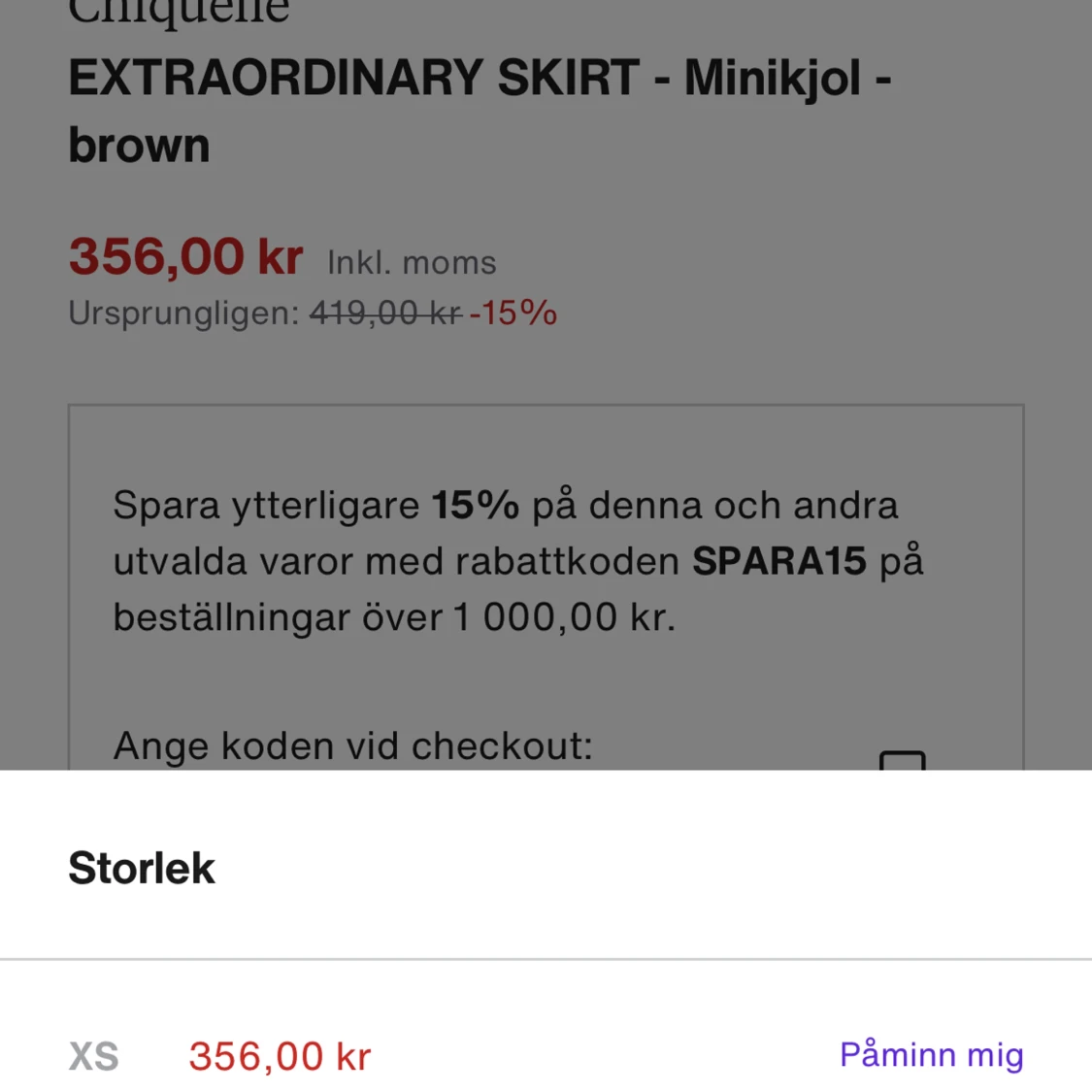Tap 'Påminn mig' for size XS
Image resolution: width=1092 pixels, height=1092 pixels.
pyautogui.click(x=930, y=1055)
